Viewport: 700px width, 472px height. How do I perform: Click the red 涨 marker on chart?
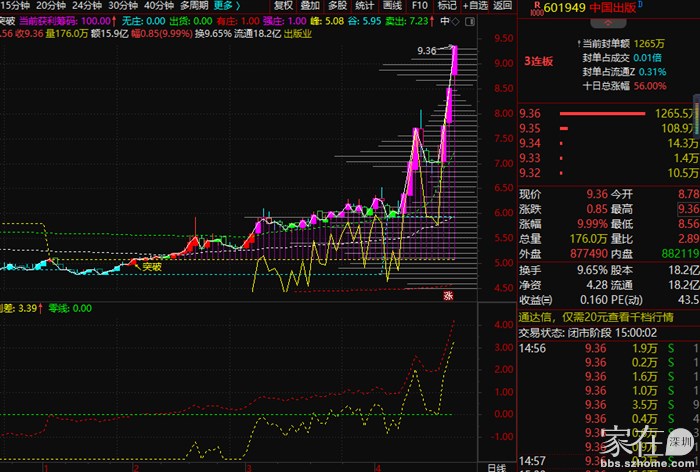448,294
